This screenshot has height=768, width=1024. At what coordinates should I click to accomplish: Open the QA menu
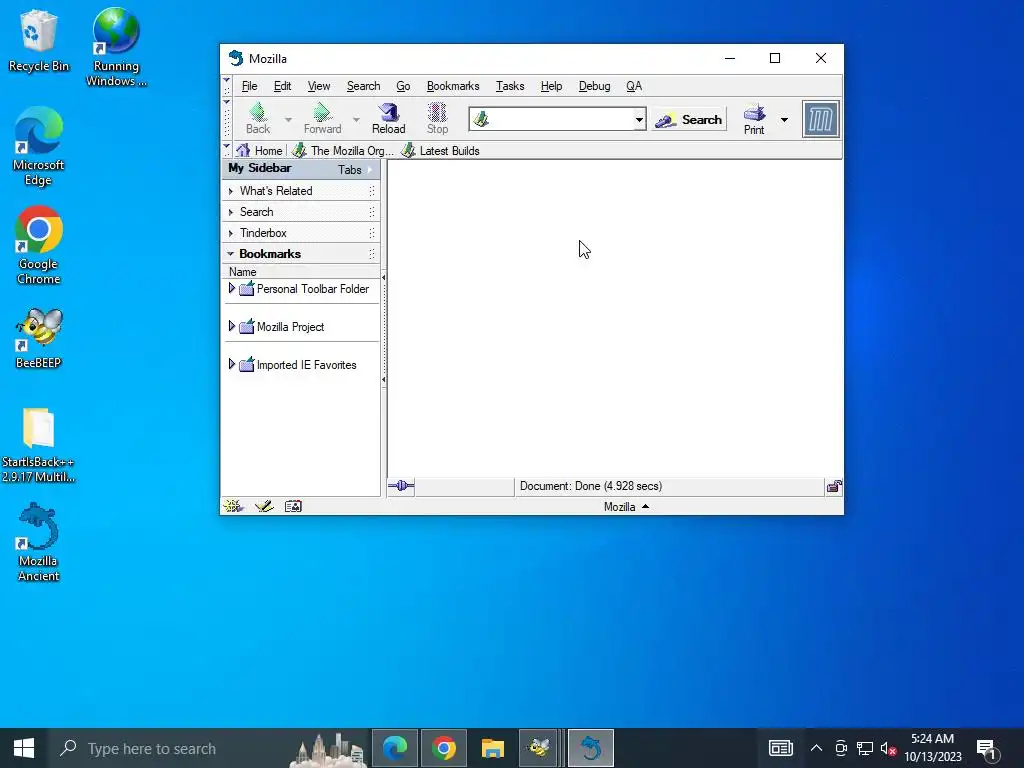(x=633, y=86)
